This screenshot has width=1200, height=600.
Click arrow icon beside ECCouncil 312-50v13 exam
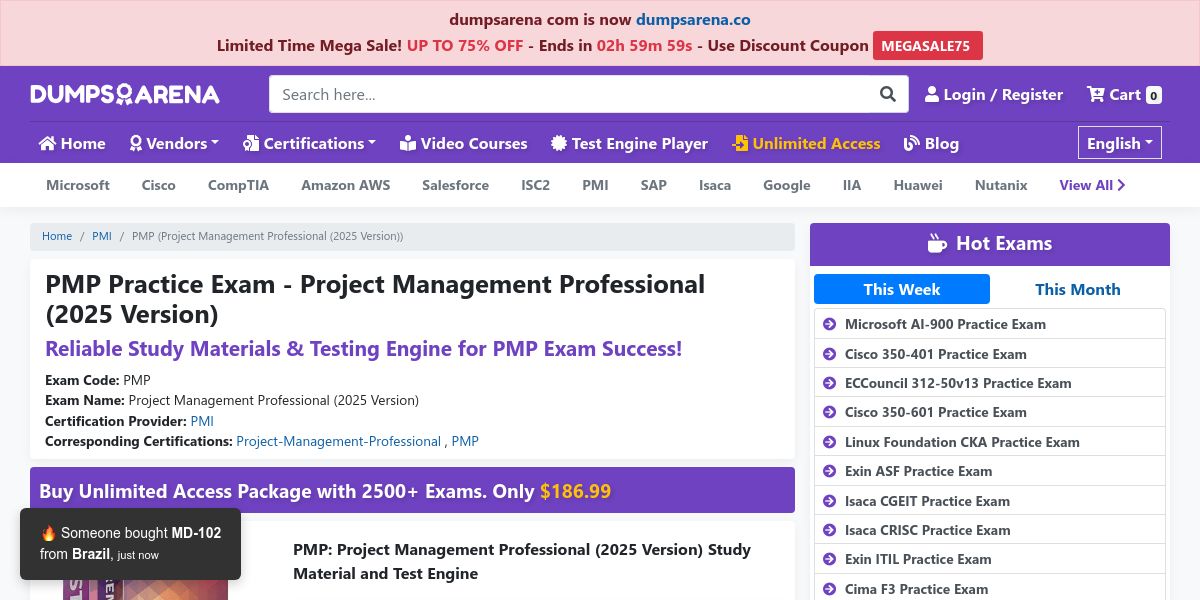click(x=829, y=383)
